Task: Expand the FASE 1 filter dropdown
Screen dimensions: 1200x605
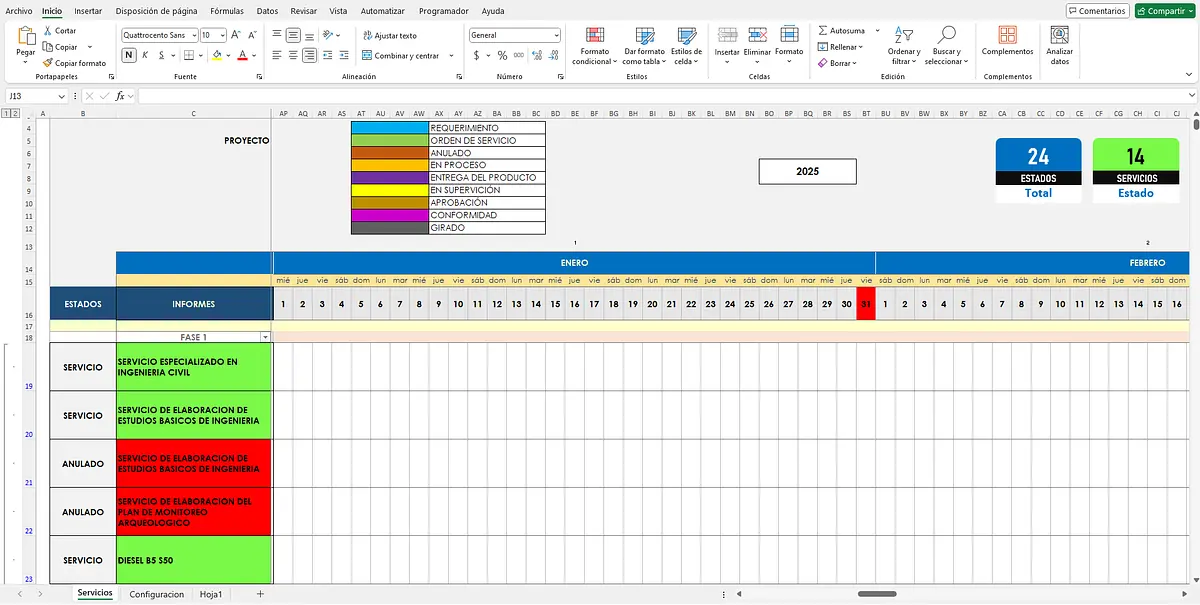Action: pos(265,338)
